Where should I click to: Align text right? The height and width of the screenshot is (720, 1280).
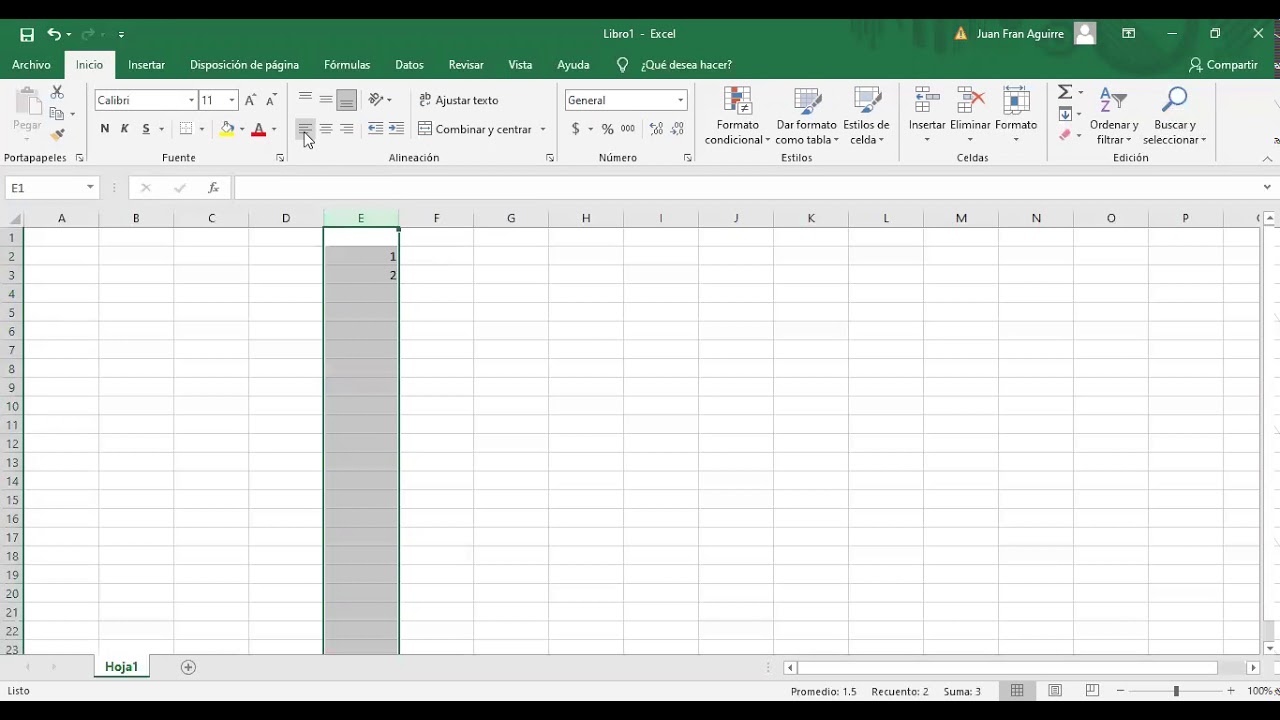(346, 129)
